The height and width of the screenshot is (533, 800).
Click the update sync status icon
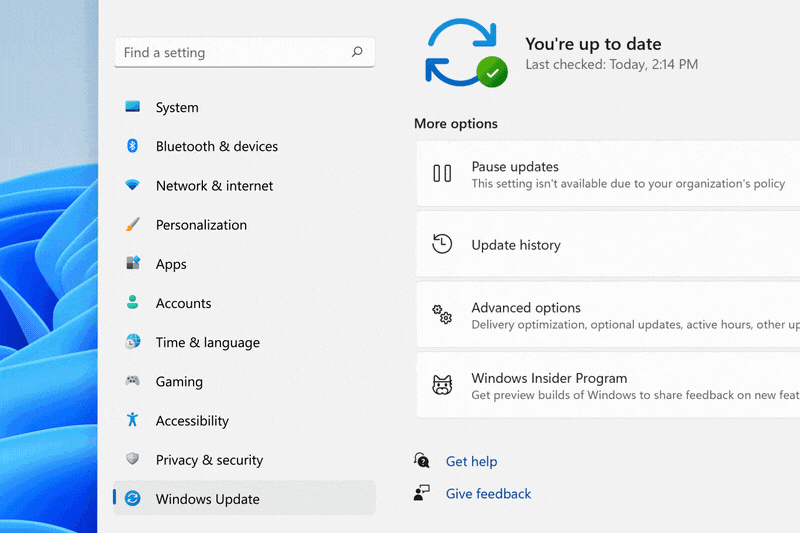coord(464,52)
